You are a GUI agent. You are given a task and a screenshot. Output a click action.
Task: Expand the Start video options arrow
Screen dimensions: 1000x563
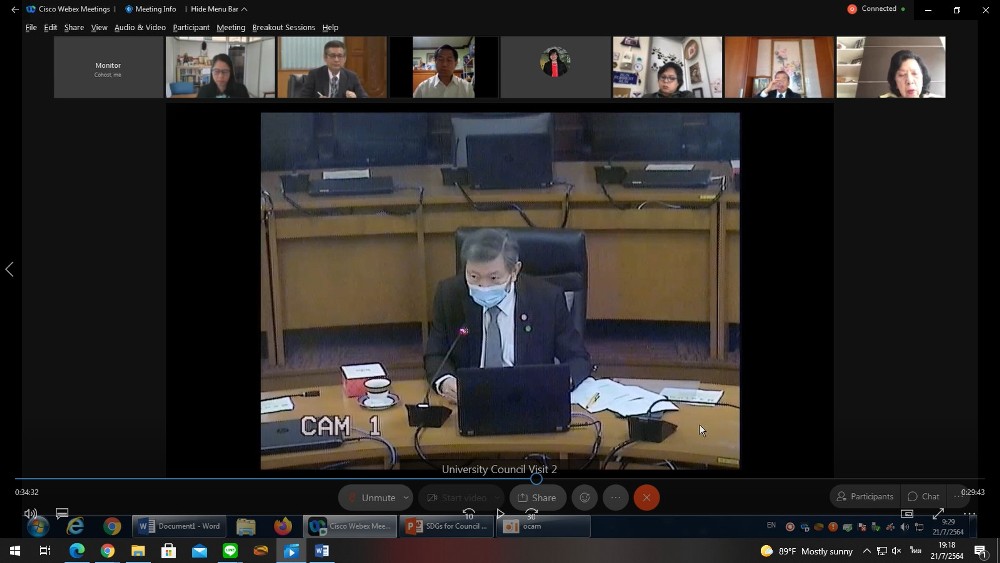[x=496, y=497]
